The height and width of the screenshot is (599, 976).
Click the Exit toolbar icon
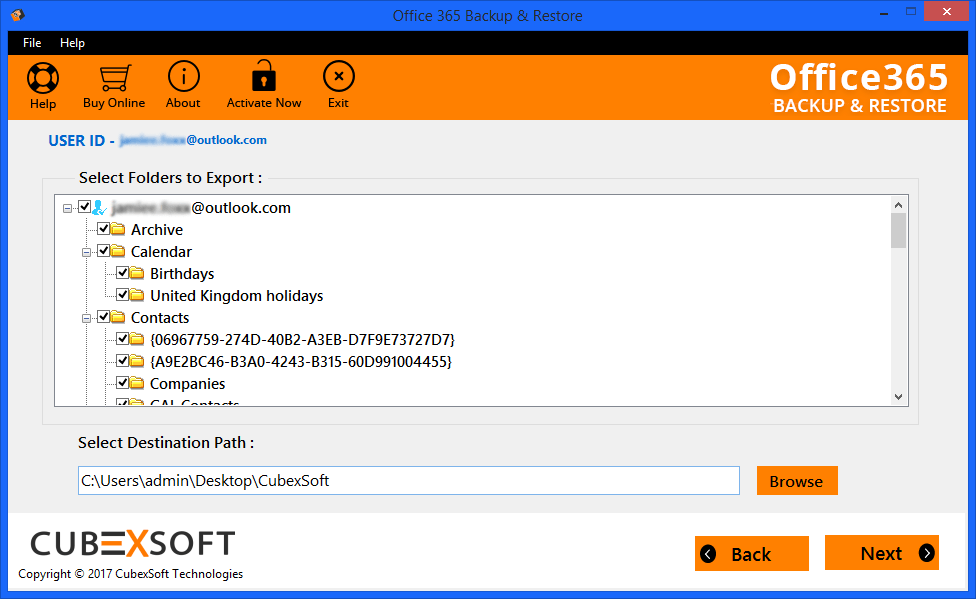(x=338, y=77)
